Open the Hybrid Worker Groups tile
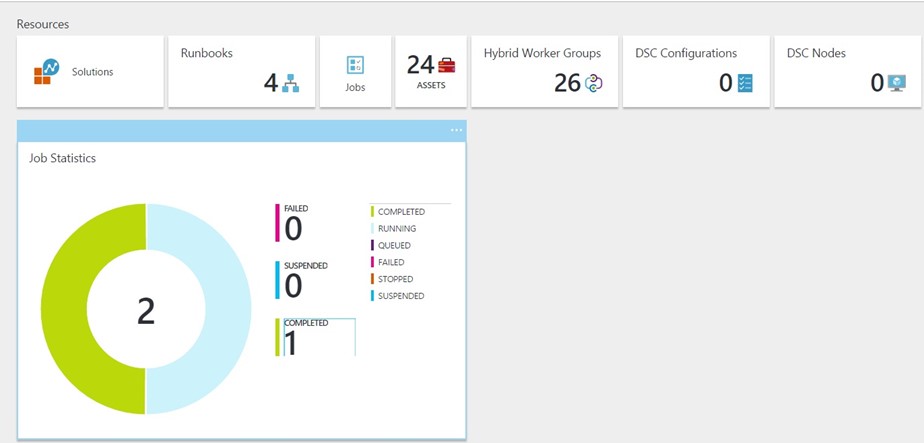 click(x=544, y=71)
